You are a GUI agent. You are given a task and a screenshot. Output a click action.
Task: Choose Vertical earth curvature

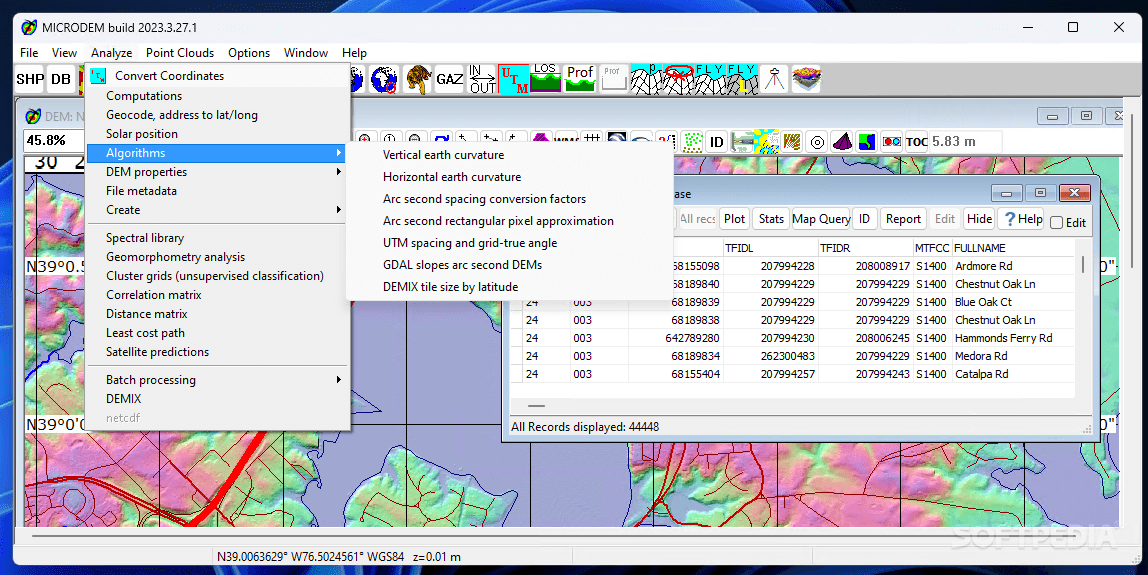click(444, 155)
